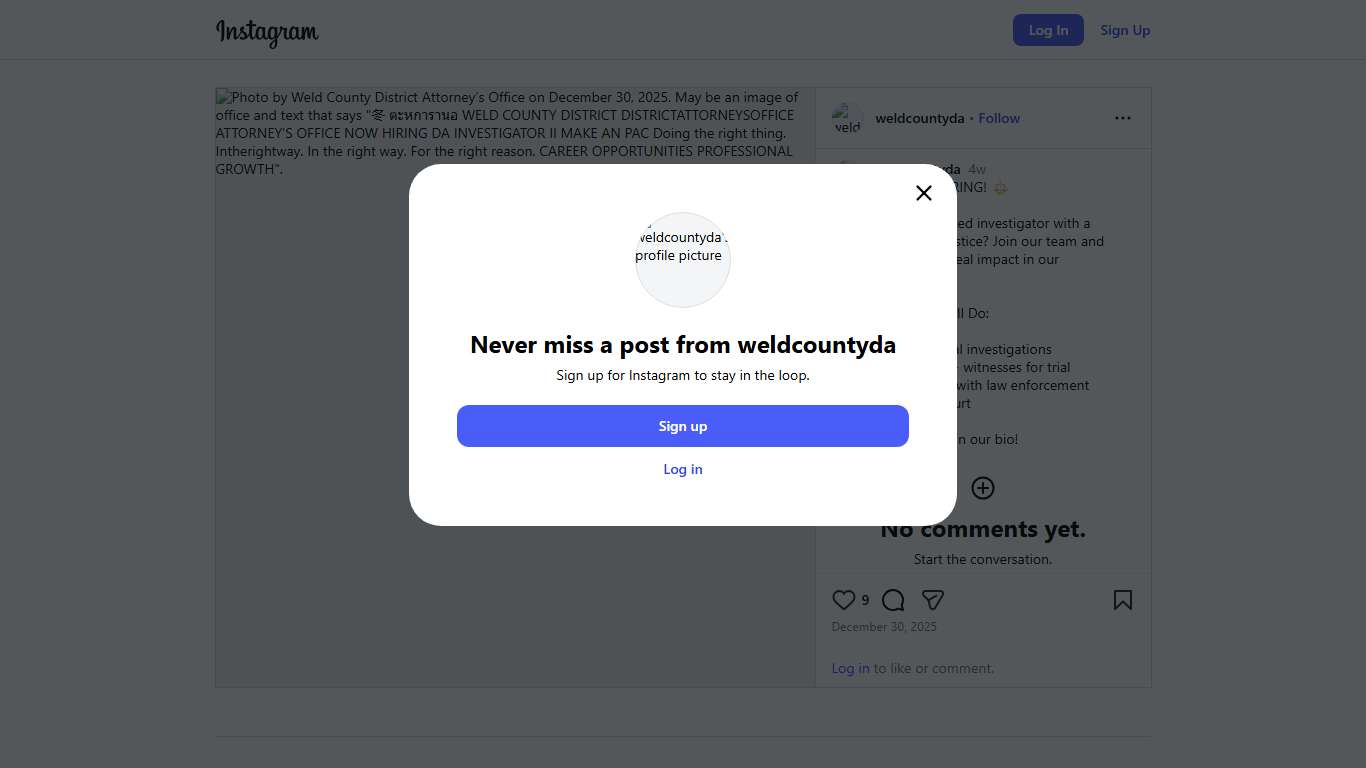Image resolution: width=1366 pixels, height=768 pixels.
Task: Click the speech bubble Comment icon
Action: click(893, 600)
